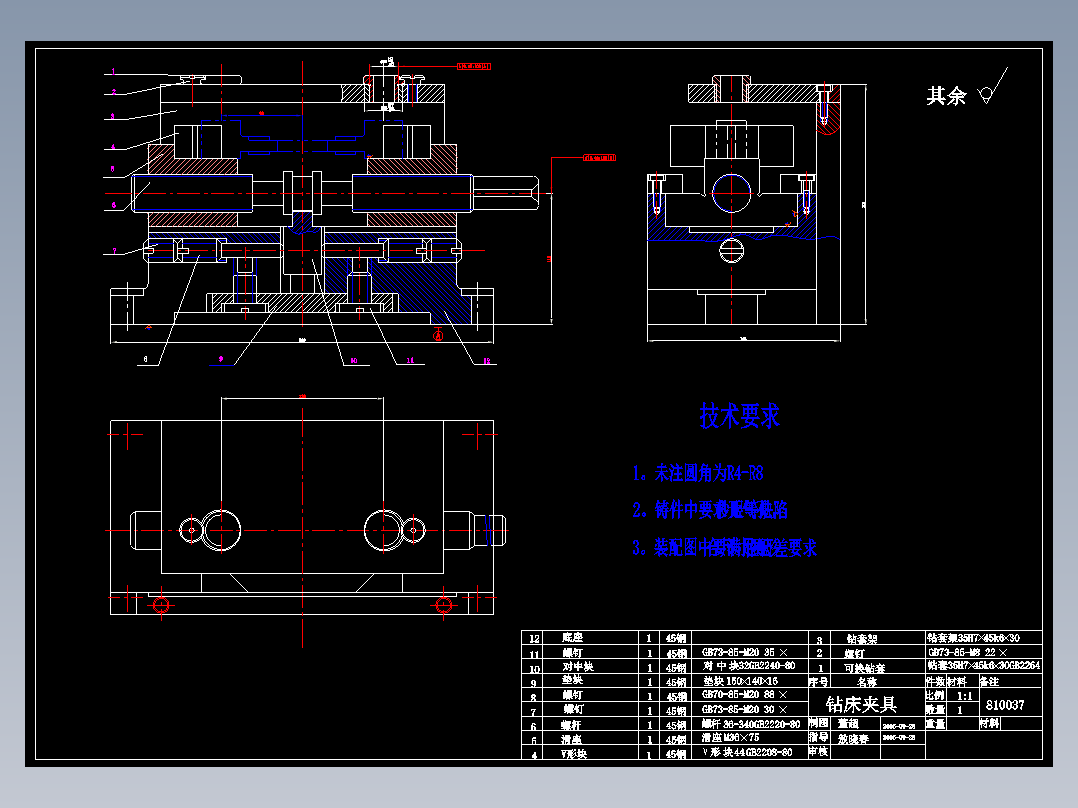Click the 技术要求 heading
Viewport: 1078px width, 808px height.
[x=740, y=412]
